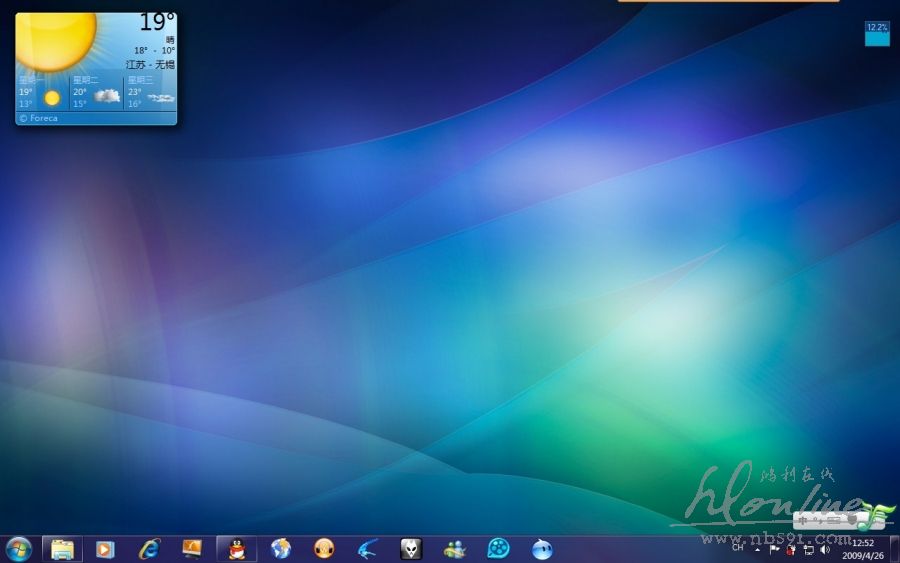Open Windows Explorer from the taskbar
This screenshot has height=563, width=900.
(x=62, y=548)
